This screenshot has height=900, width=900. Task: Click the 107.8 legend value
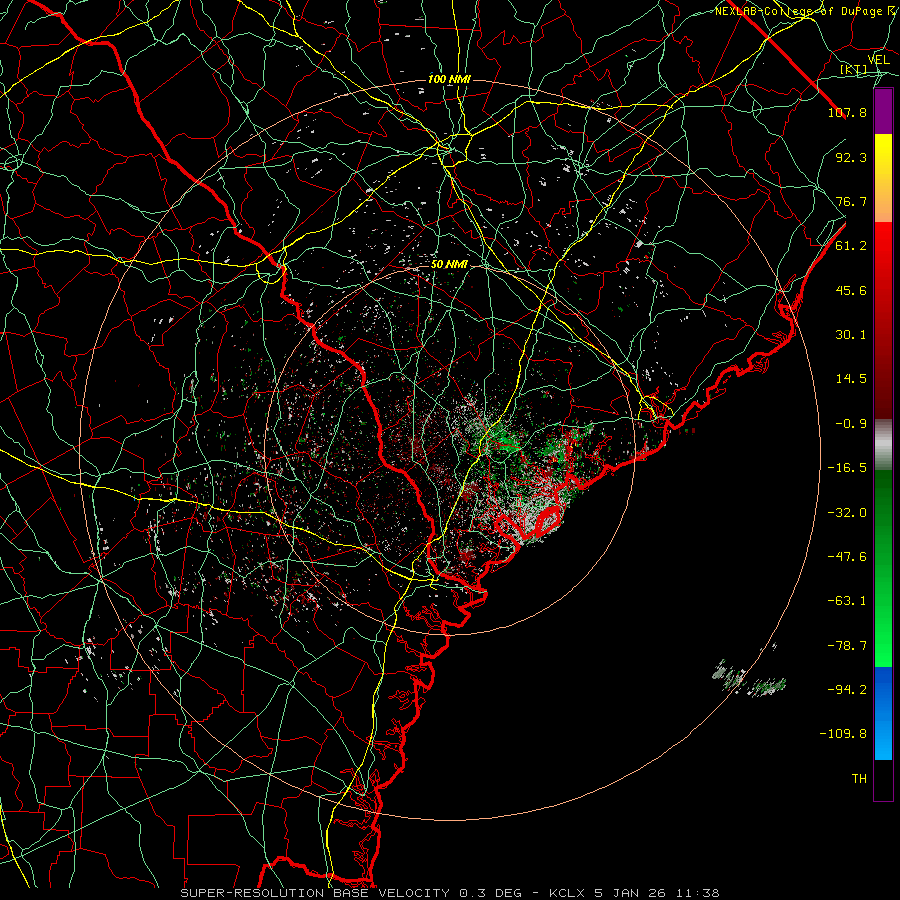click(x=847, y=112)
